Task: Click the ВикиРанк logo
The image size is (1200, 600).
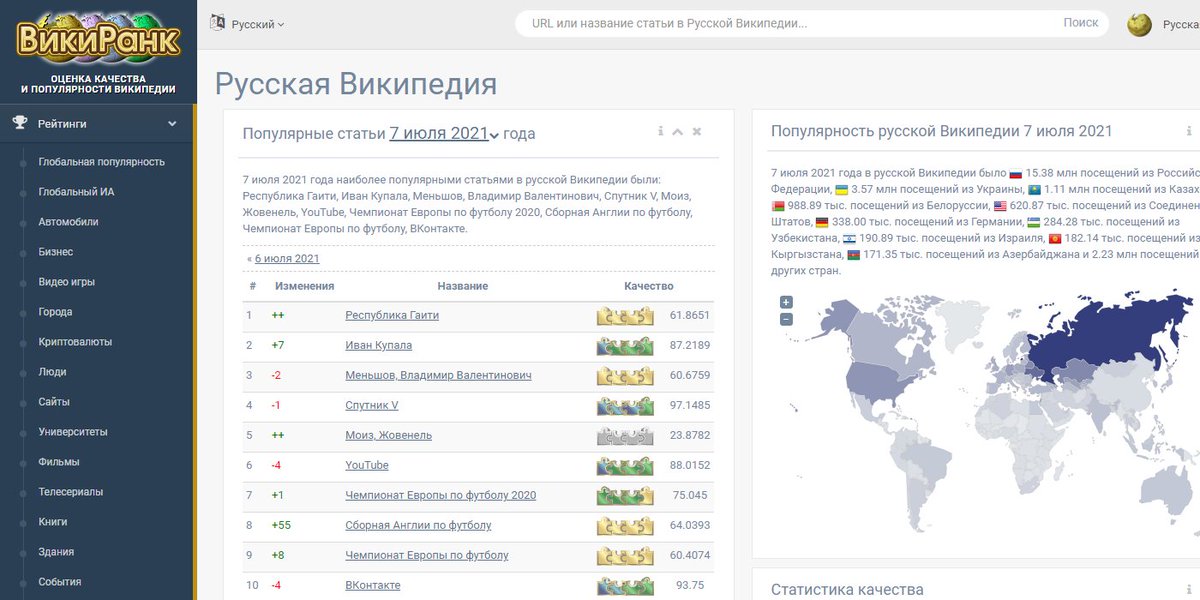Action: click(x=98, y=39)
